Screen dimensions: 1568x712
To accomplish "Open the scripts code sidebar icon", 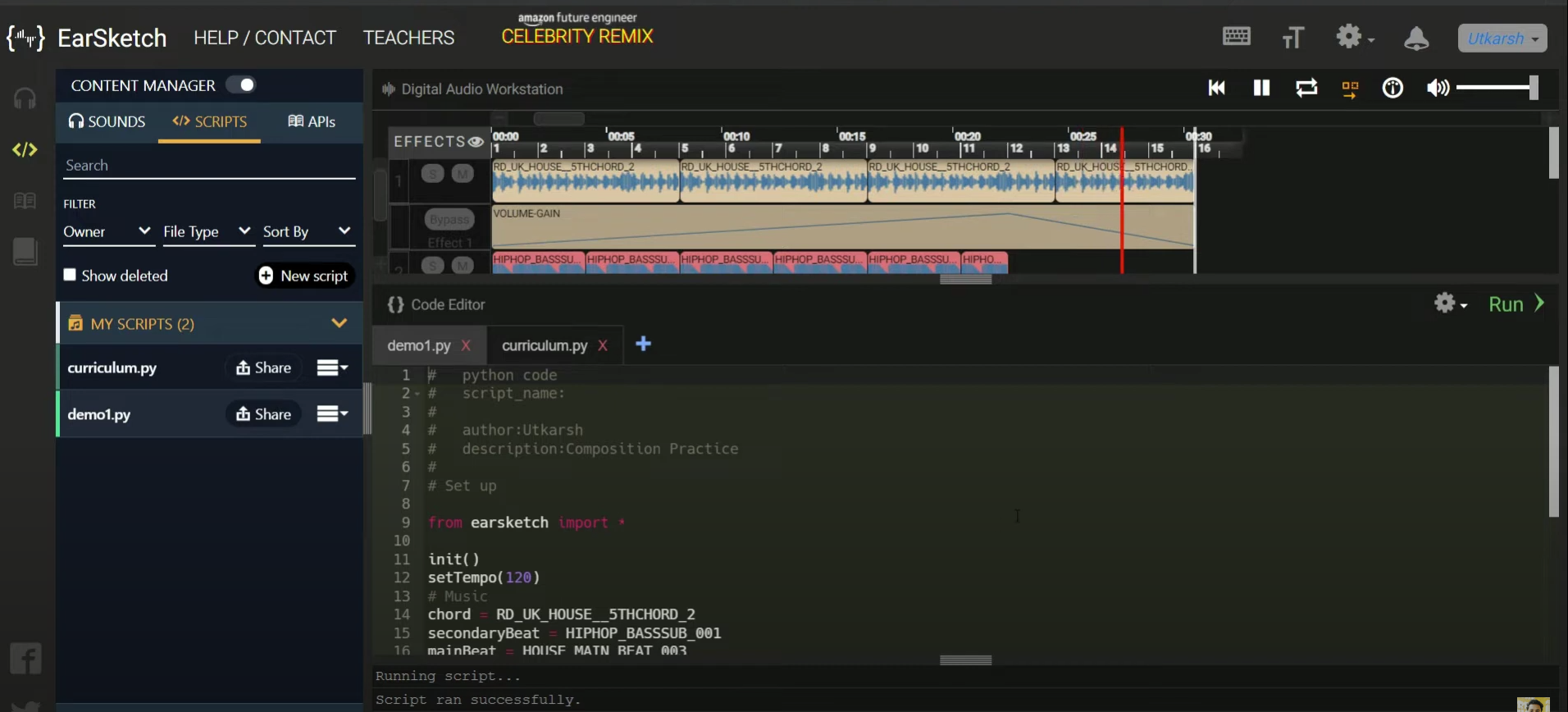I will click(x=25, y=149).
